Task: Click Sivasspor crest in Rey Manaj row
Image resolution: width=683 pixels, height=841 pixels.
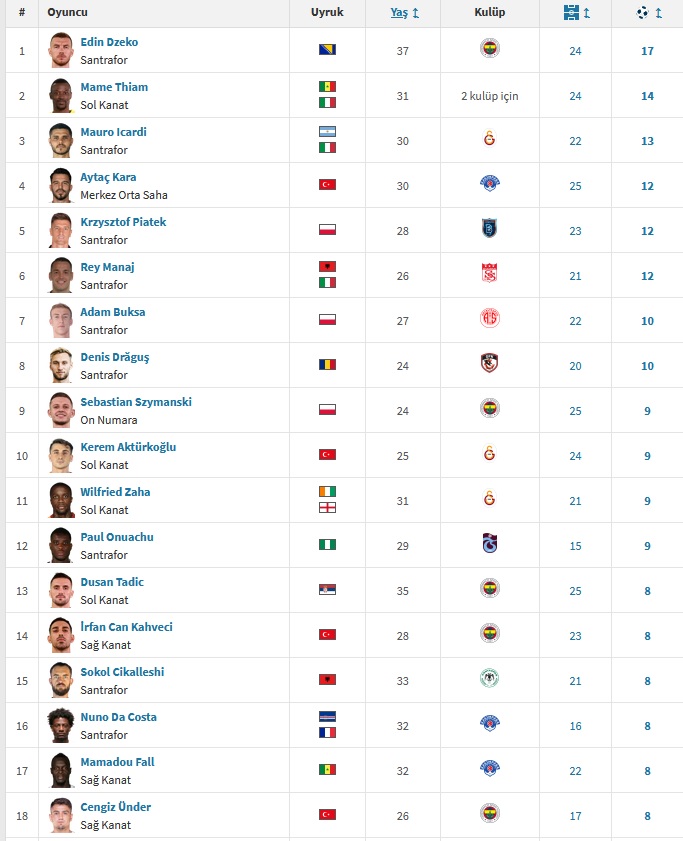Action: [489, 274]
